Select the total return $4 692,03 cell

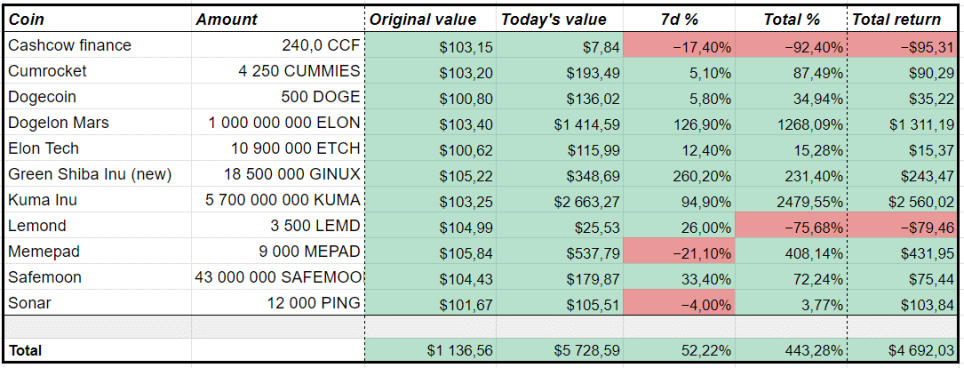click(903, 350)
